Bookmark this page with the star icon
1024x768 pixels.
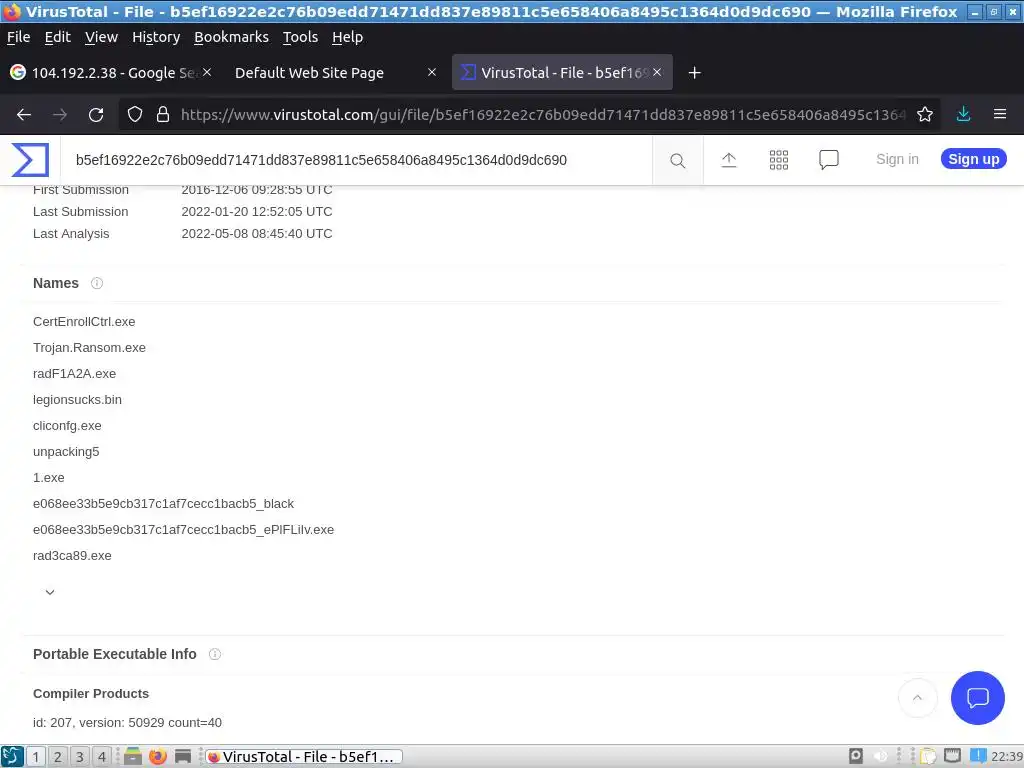[925, 115]
